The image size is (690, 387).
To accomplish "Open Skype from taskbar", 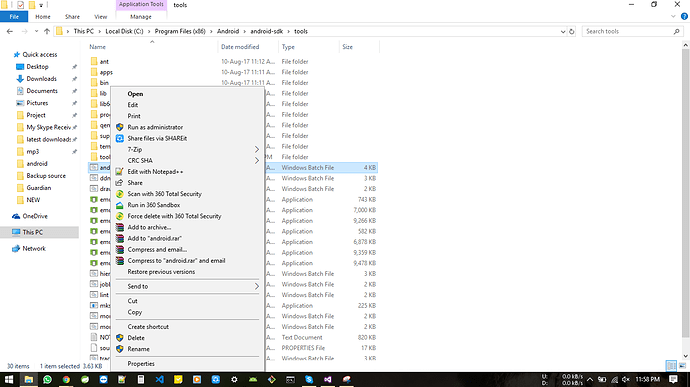I will (x=309, y=380).
